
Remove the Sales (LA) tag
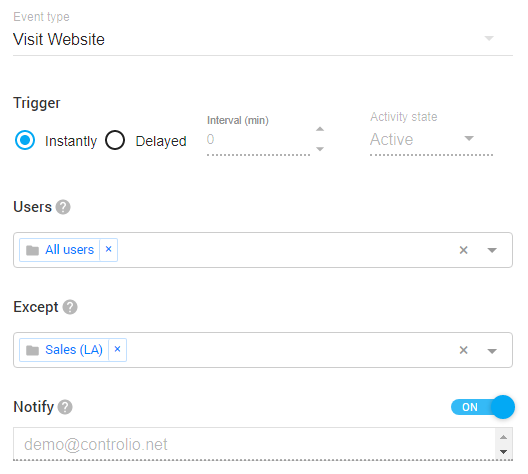click(118, 349)
